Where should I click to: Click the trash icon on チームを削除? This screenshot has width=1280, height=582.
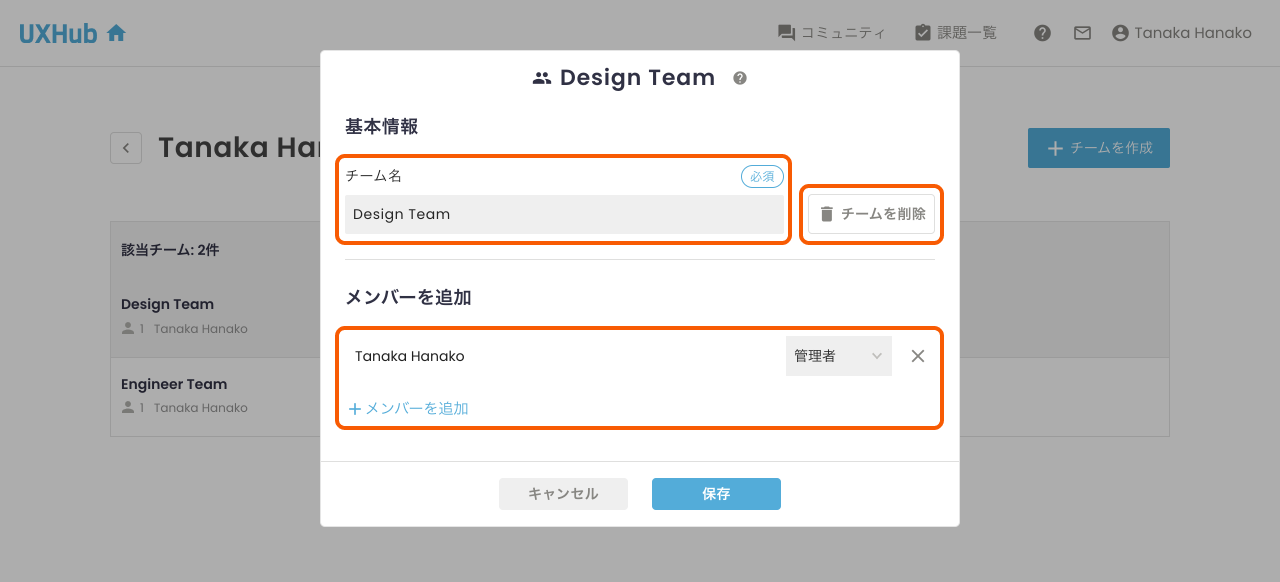826,214
